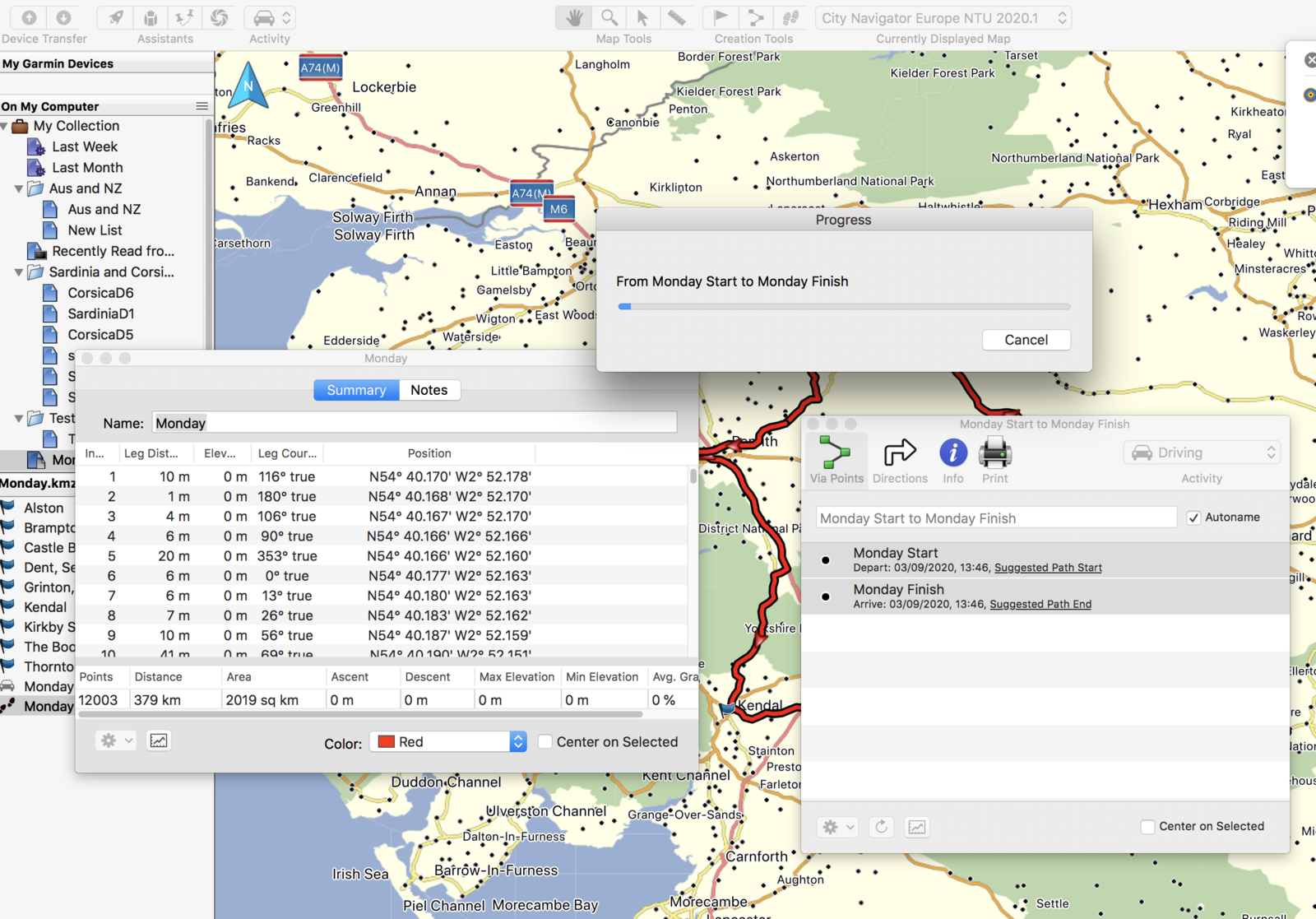The image size is (1316, 919).
Task: Open the Driving activity dropdown
Action: point(1202,453)
